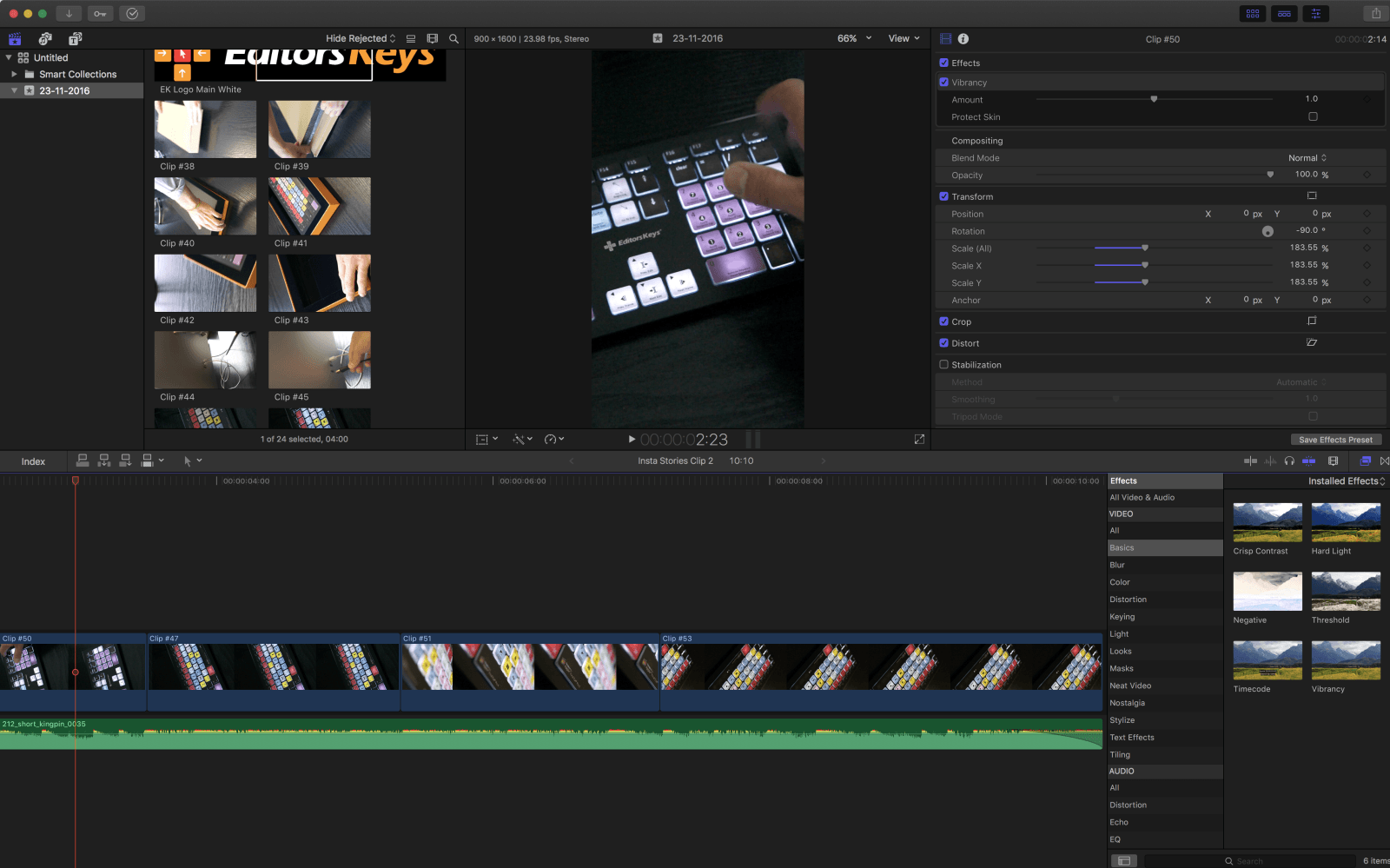Disable the Vibrancy effect checkbox
The width and height of the screenshot is (1390, 868).
click(944, 83)
